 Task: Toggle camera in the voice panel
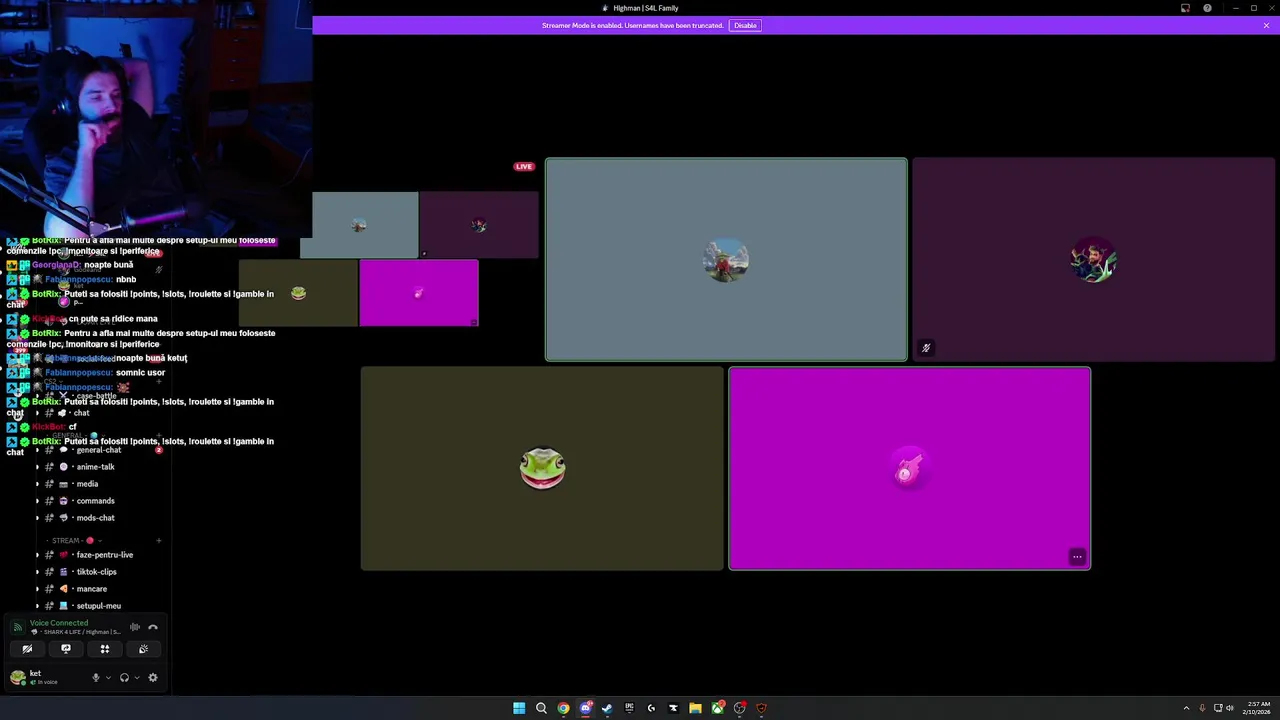click(x=27, y=649)
